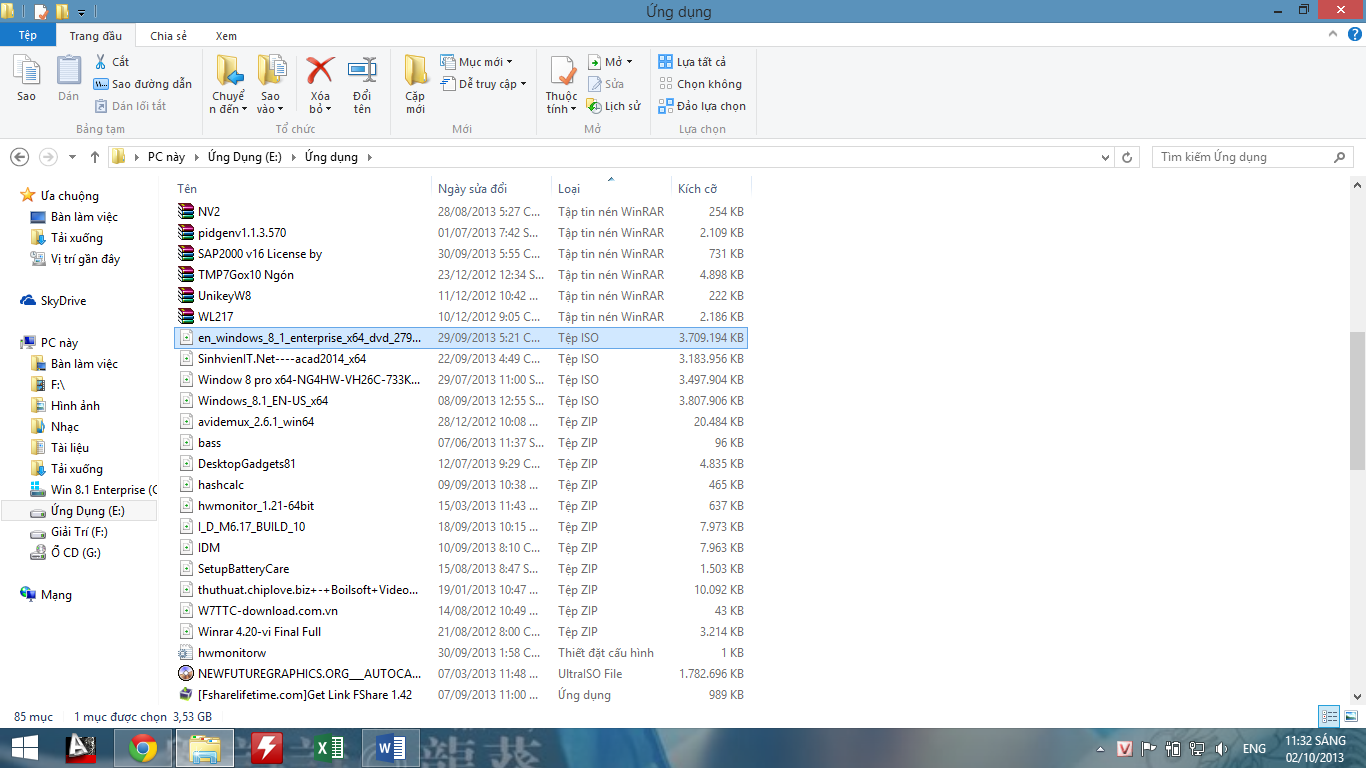Go up one folder level arrow
This screenshot has height=768, width=1366.
[x=95, y=157]
